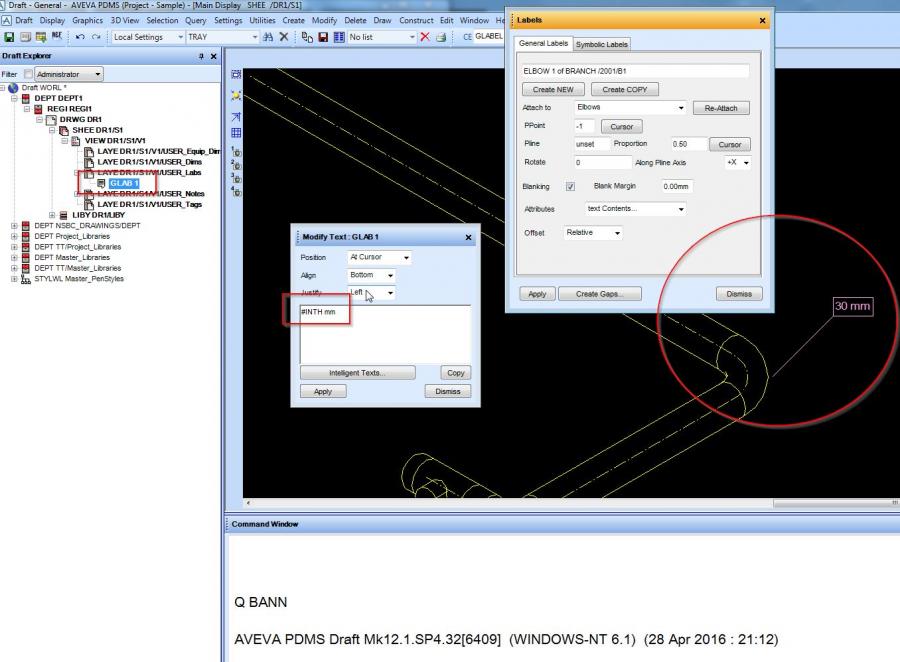This screenshot has height=662, width=900.
Task: Click the yellow sun icon in the view toolbar
Action: tap(236, 95)
